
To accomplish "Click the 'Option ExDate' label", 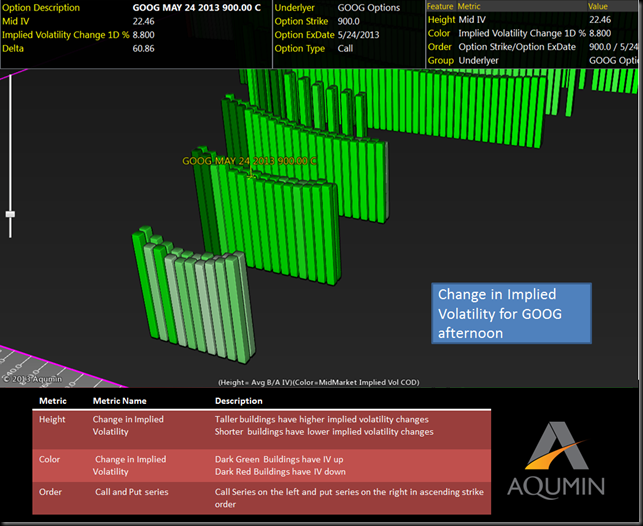I will [304, 35].
